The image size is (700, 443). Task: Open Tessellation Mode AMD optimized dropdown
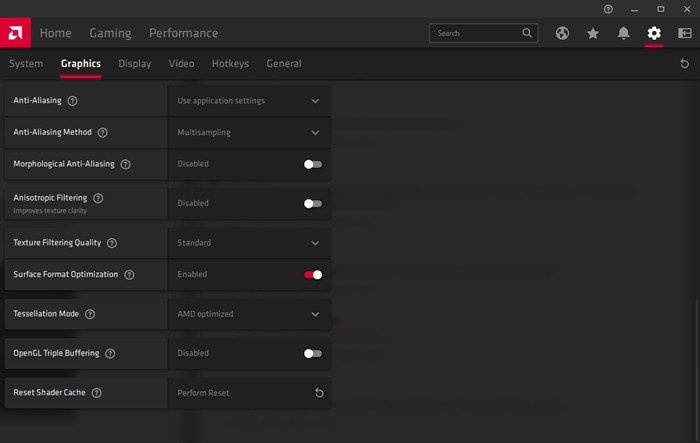249,314
